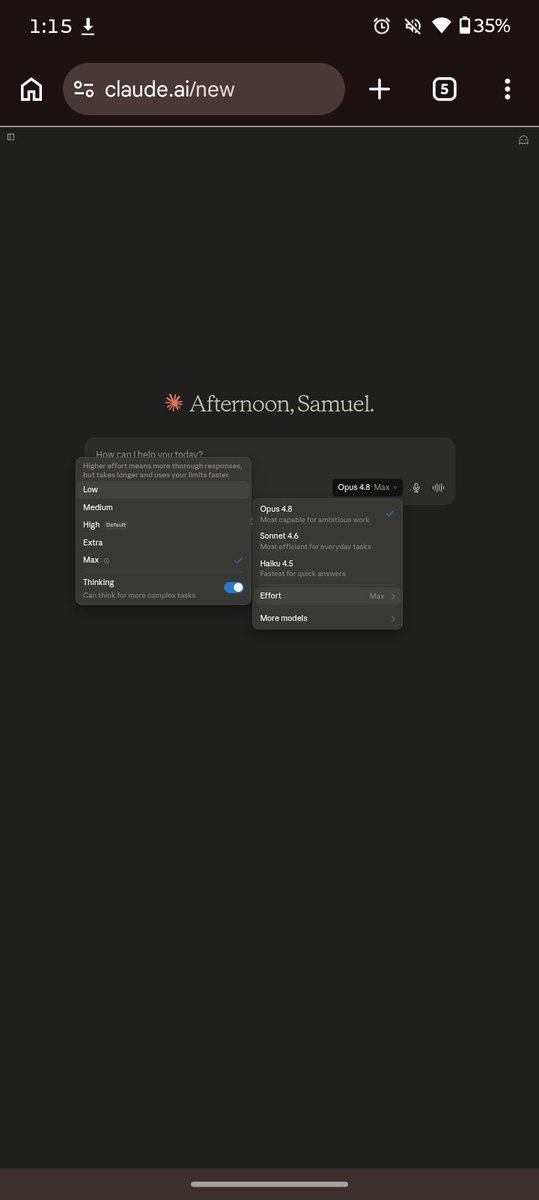Image resolution: width=539 pixels, height=1200 pixels.
Task: Tap the claude.ai/new address bar
Action: [x=204, y=90]
